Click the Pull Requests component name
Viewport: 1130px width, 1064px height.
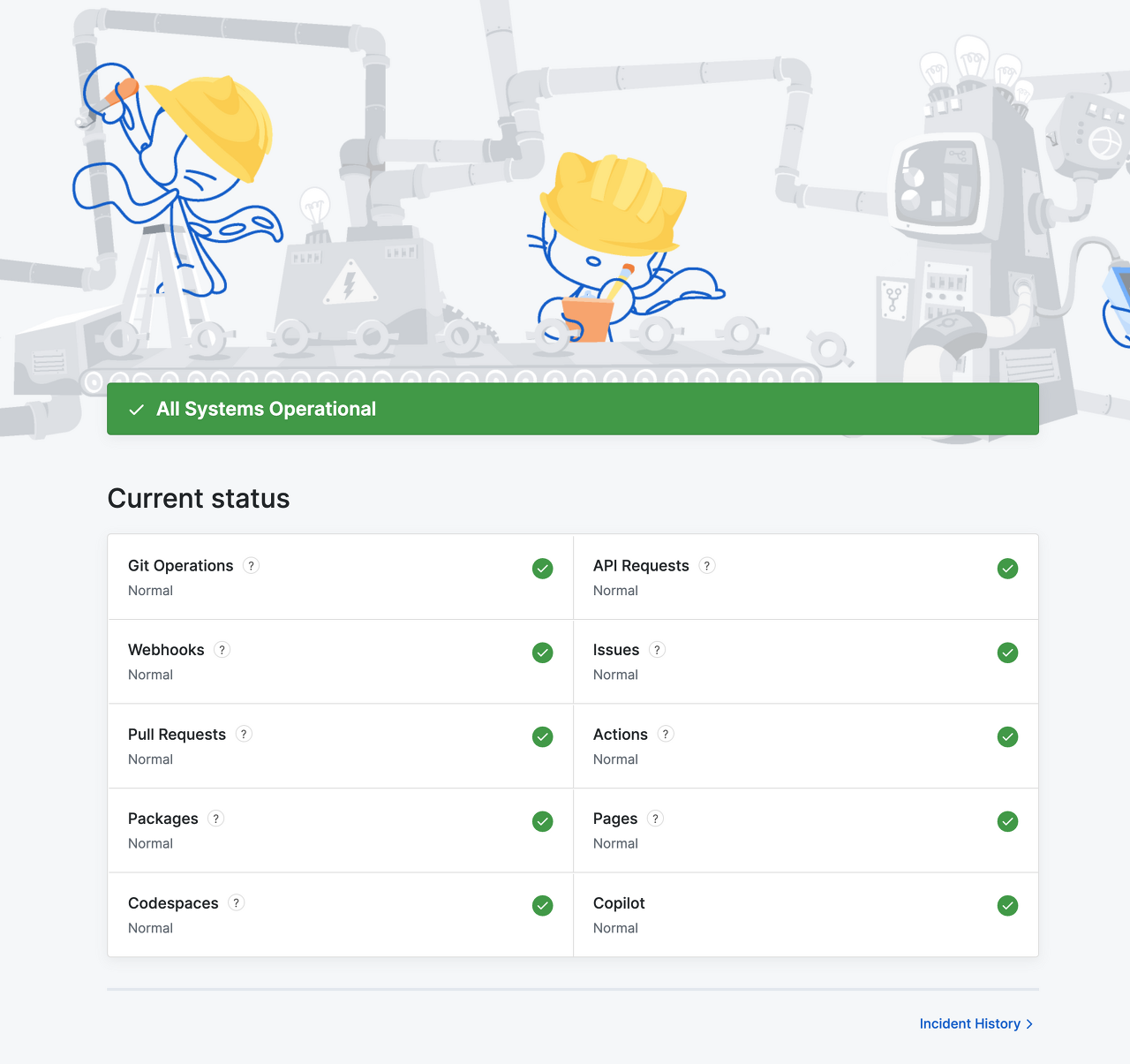pos(177,735)
